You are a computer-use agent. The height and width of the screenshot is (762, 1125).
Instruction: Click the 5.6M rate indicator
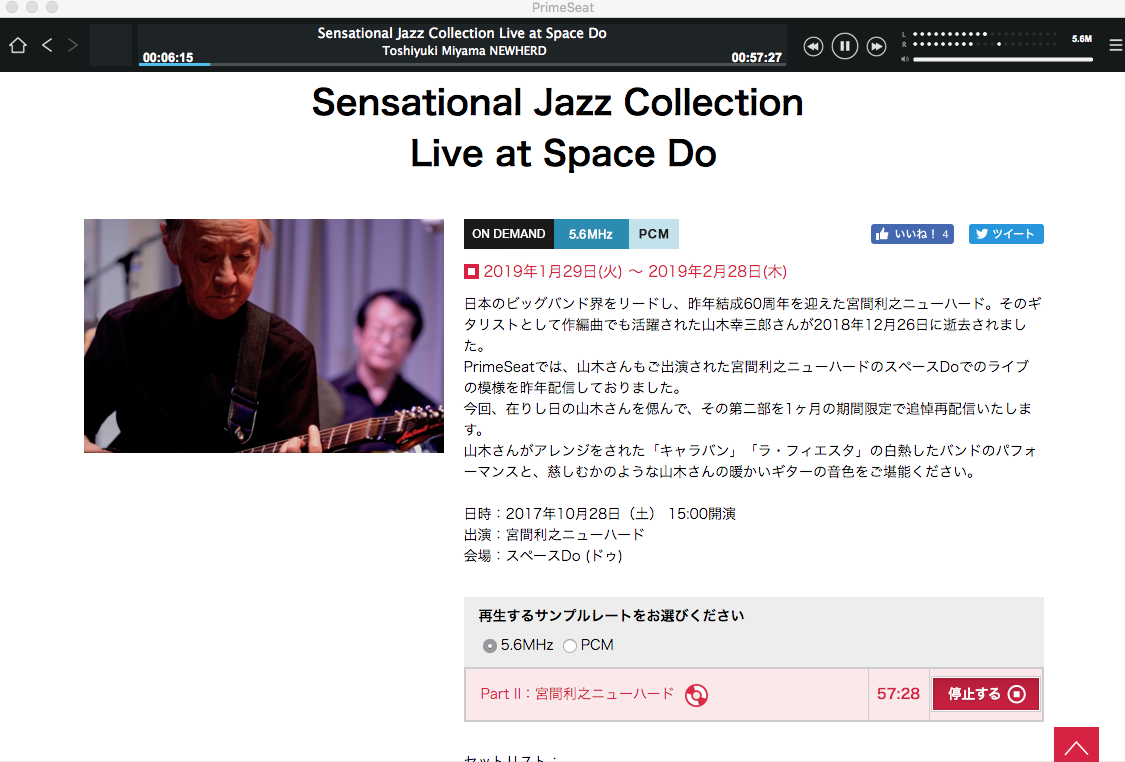point(1082,39)
